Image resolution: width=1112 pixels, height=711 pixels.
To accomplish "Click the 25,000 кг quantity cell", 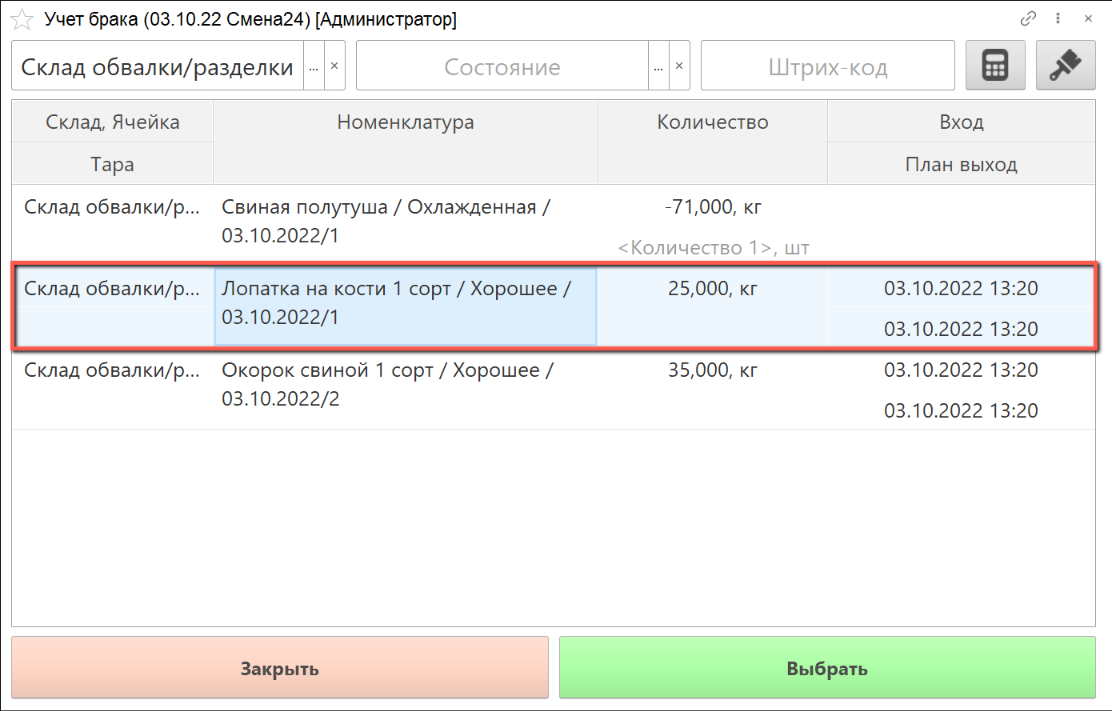I will point(712,289).
